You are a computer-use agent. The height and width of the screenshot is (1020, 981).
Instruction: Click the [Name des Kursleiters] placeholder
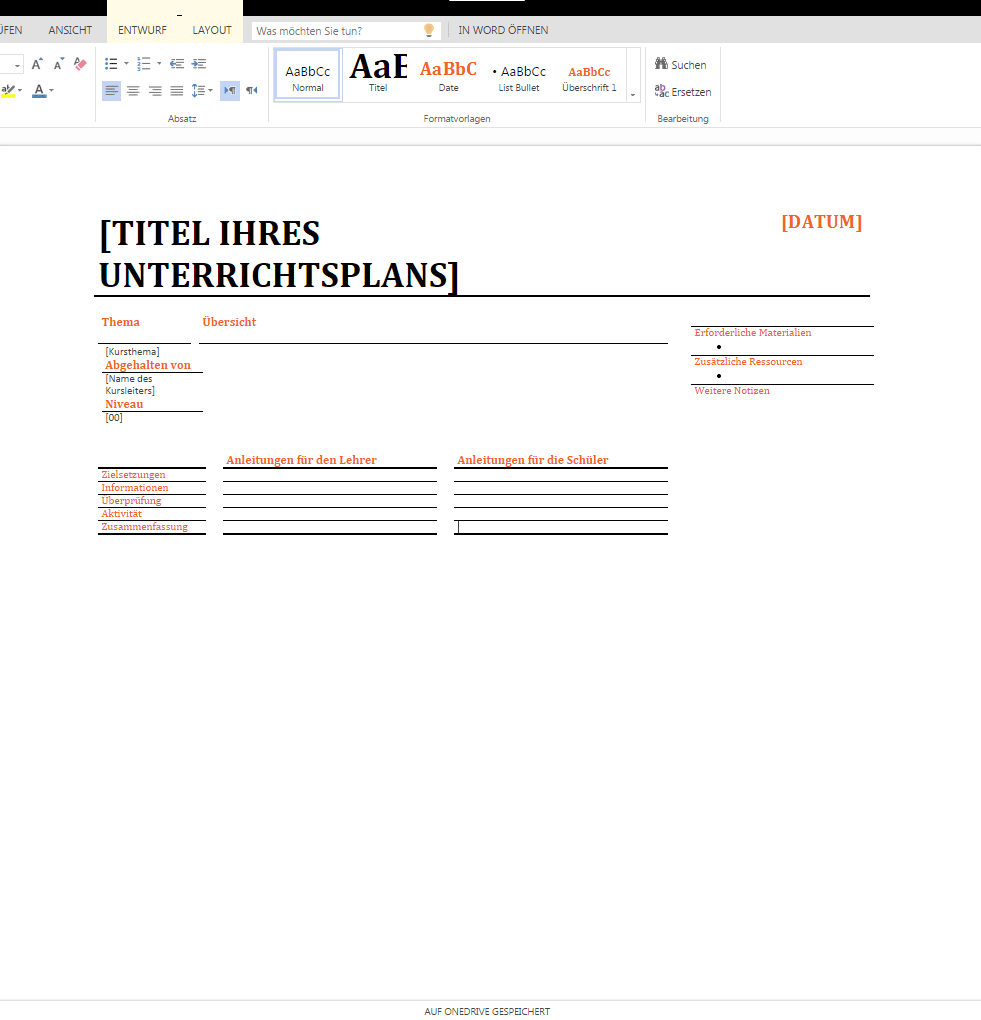(x=130, y=384)
